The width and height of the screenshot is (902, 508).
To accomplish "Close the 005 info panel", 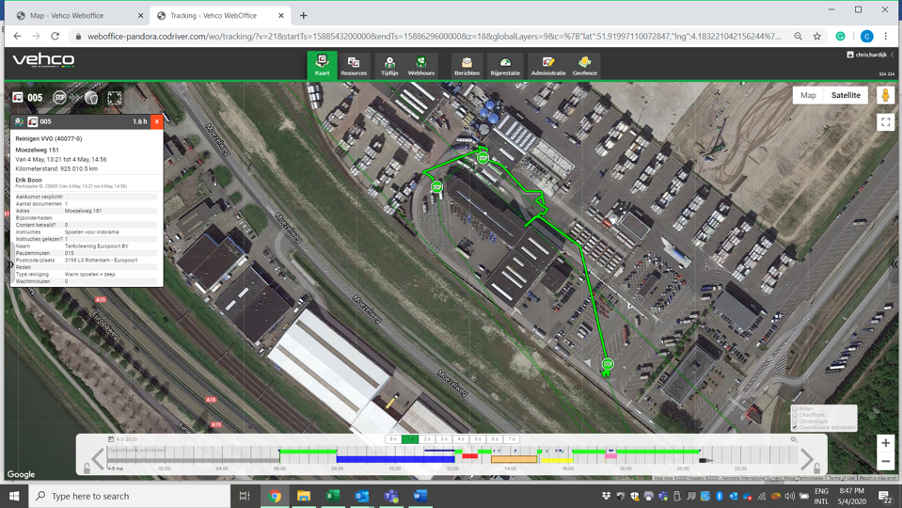I will (x=156, y=122).
